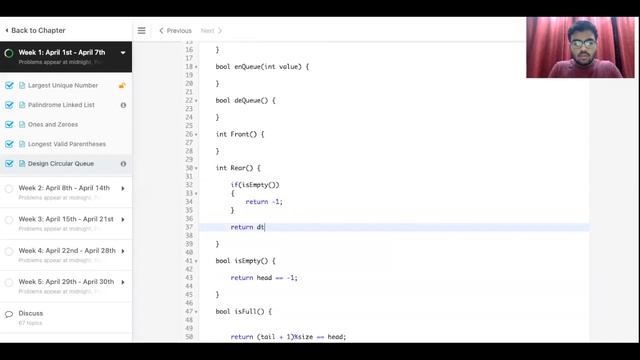
Task: Toggle Longest Valid Parentheses checkbox
Action: coord(9,144)
